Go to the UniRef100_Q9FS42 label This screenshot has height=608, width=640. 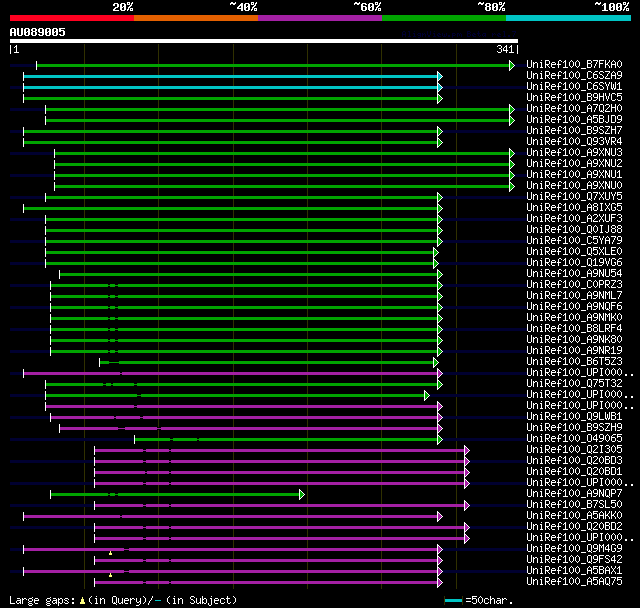574,560
